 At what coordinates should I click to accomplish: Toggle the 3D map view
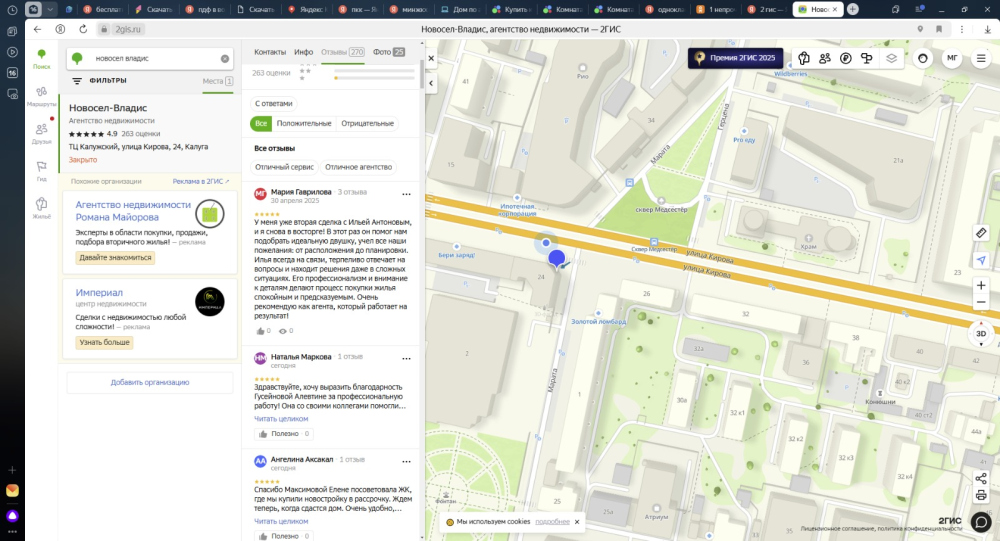(981, 334)
